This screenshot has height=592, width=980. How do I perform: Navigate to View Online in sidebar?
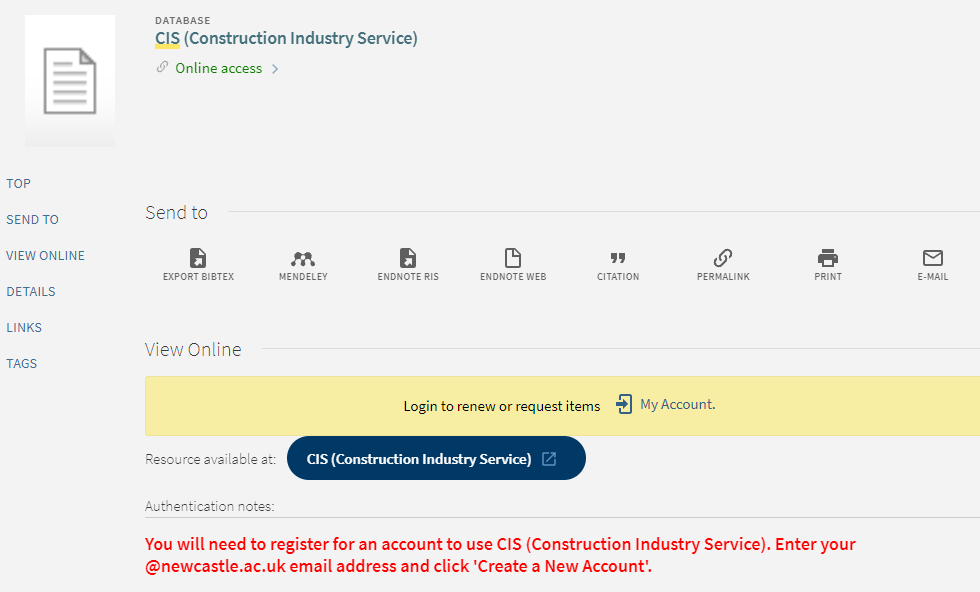click(x=46, y=256)
